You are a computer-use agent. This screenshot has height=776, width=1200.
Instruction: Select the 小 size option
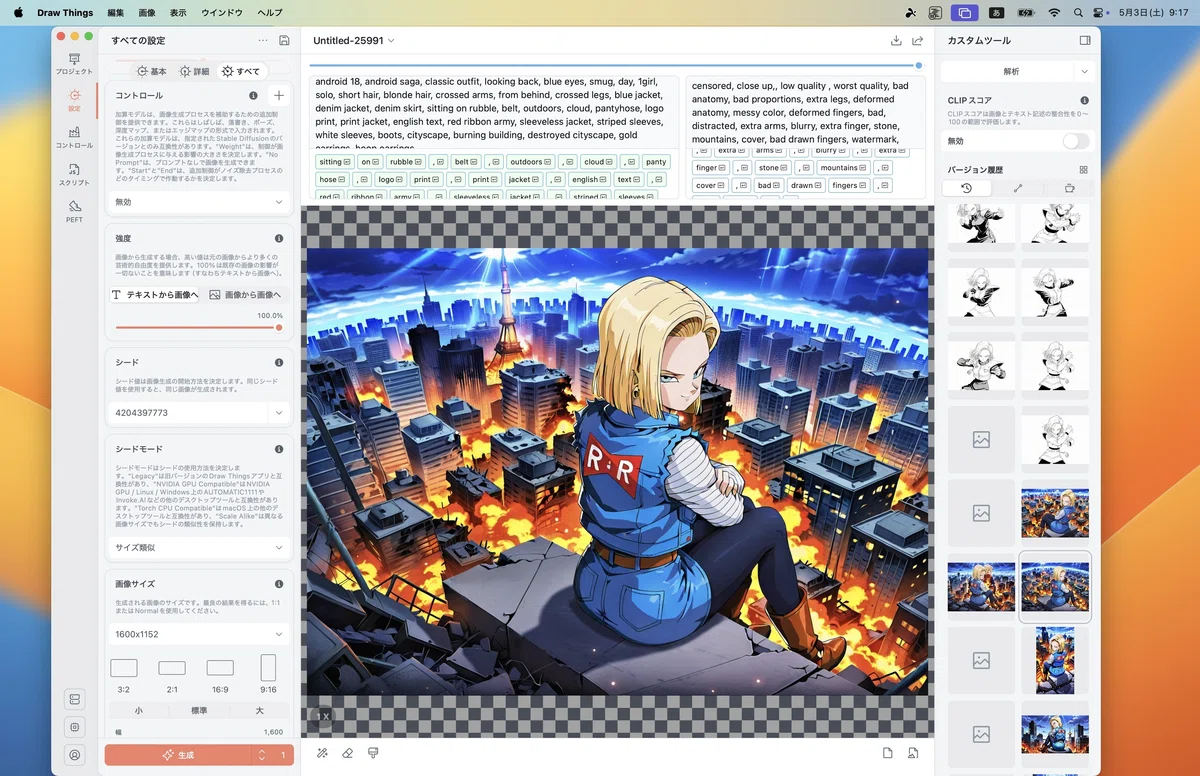tap(138, 711)
